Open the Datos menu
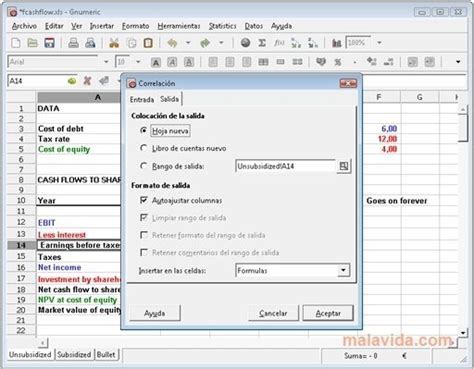 pos(254,26)
